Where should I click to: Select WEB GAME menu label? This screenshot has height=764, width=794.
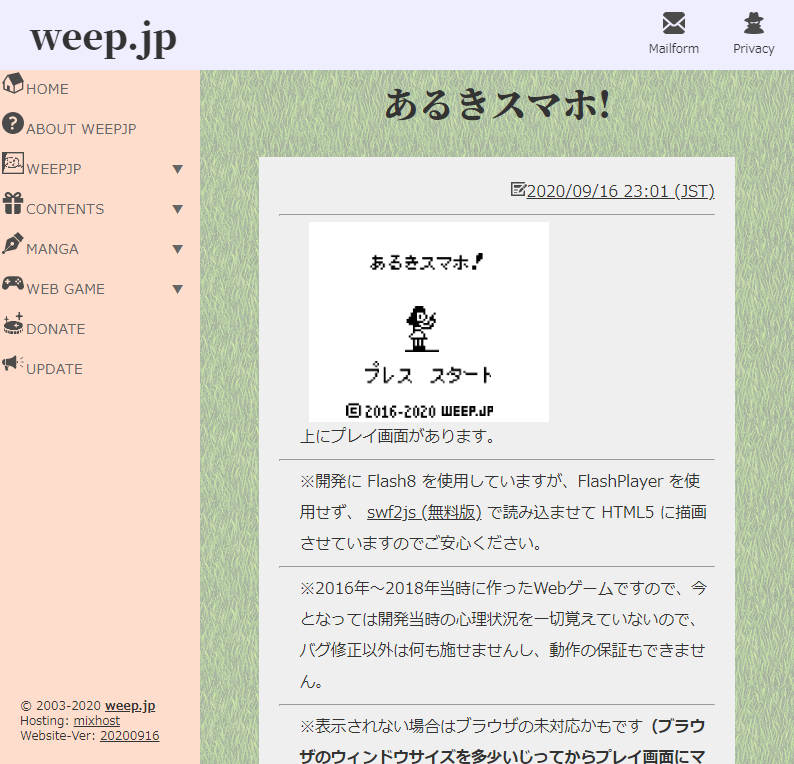(x=65, y=289)
